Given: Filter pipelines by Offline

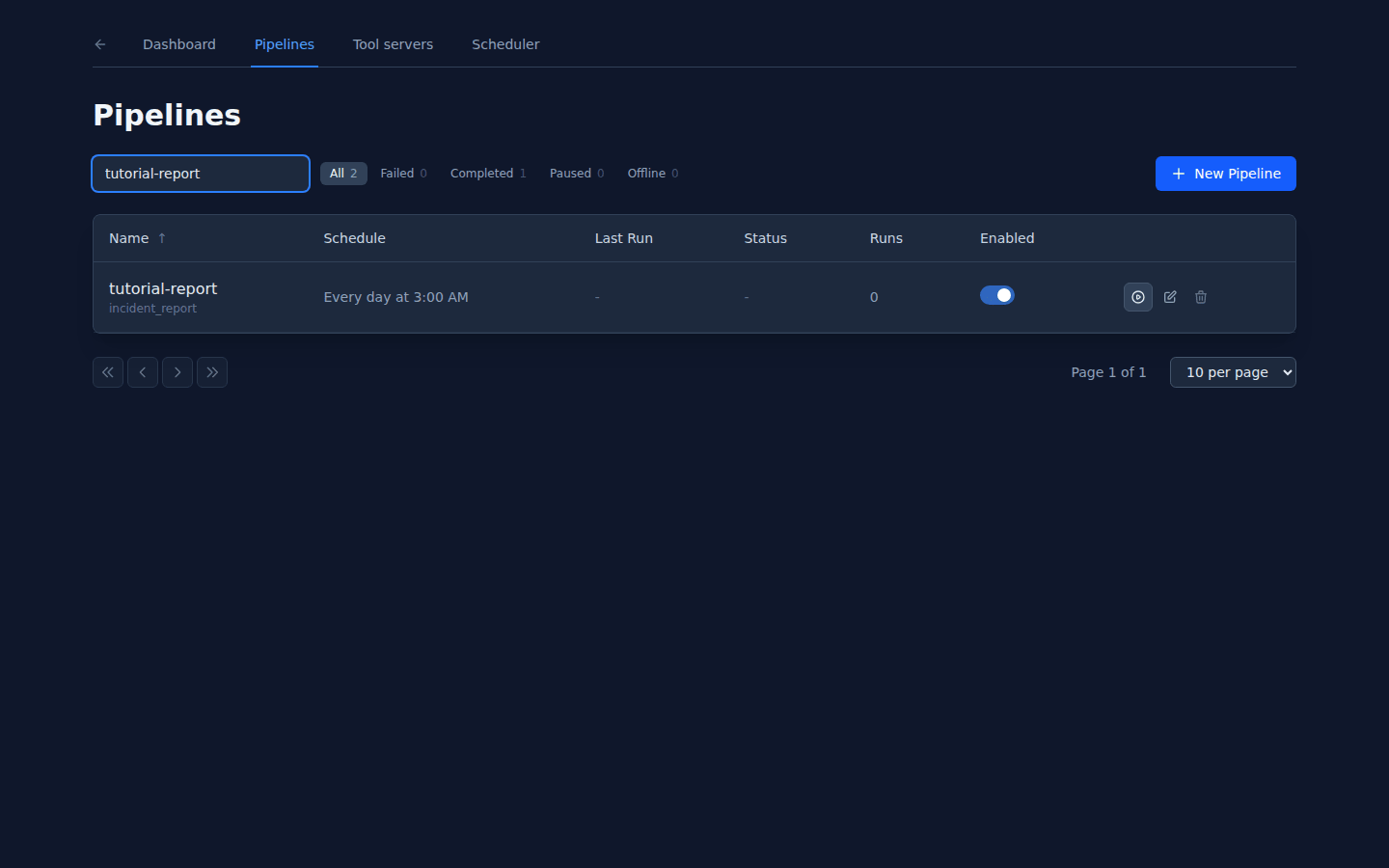Looking at the screenshot, I should coord(653,174).
